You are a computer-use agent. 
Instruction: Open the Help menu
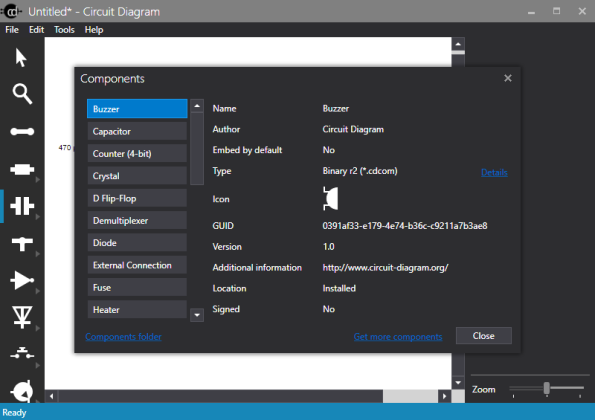[x=94, y=30]
